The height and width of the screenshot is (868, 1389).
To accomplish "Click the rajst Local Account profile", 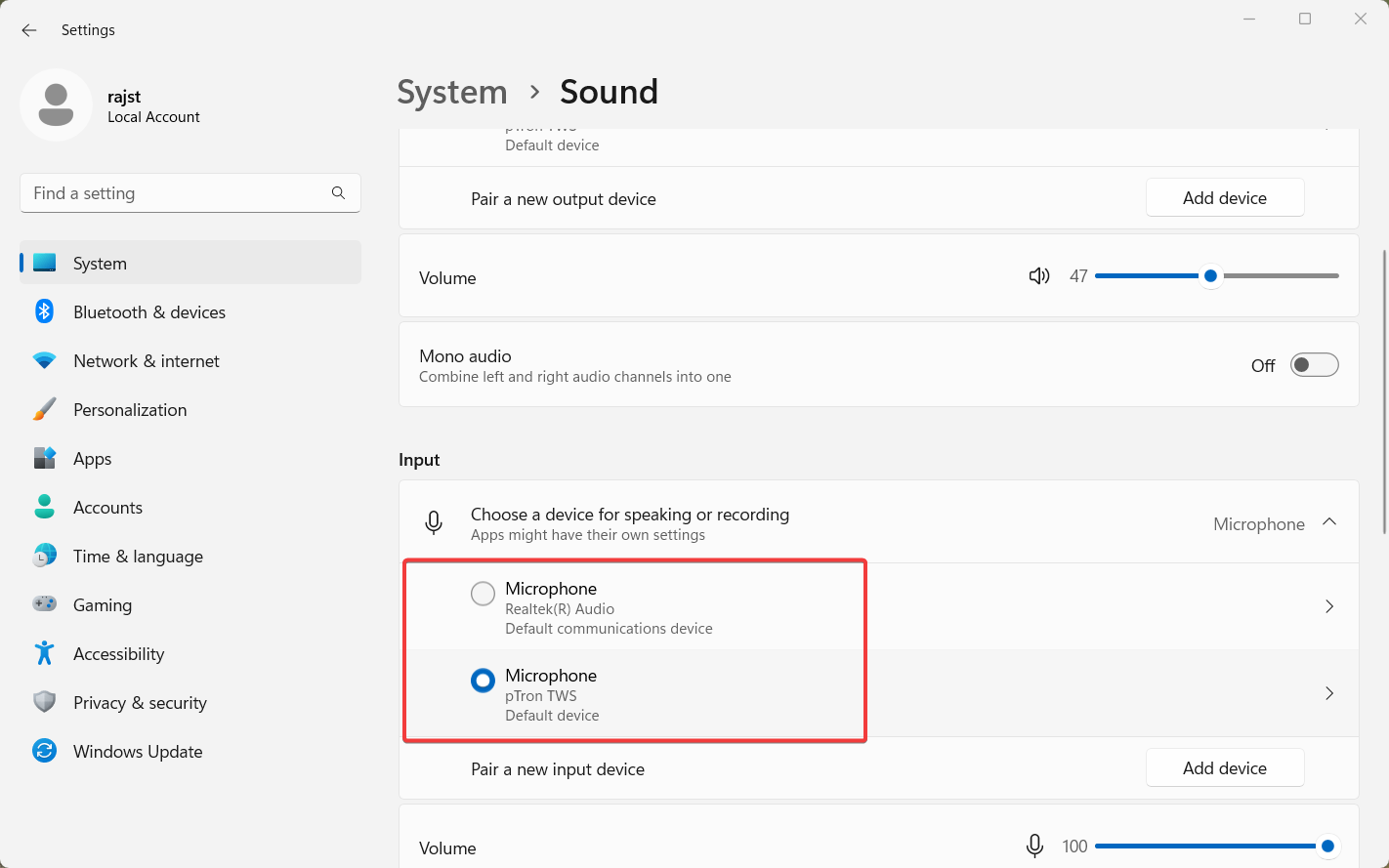I will [110, 105].
